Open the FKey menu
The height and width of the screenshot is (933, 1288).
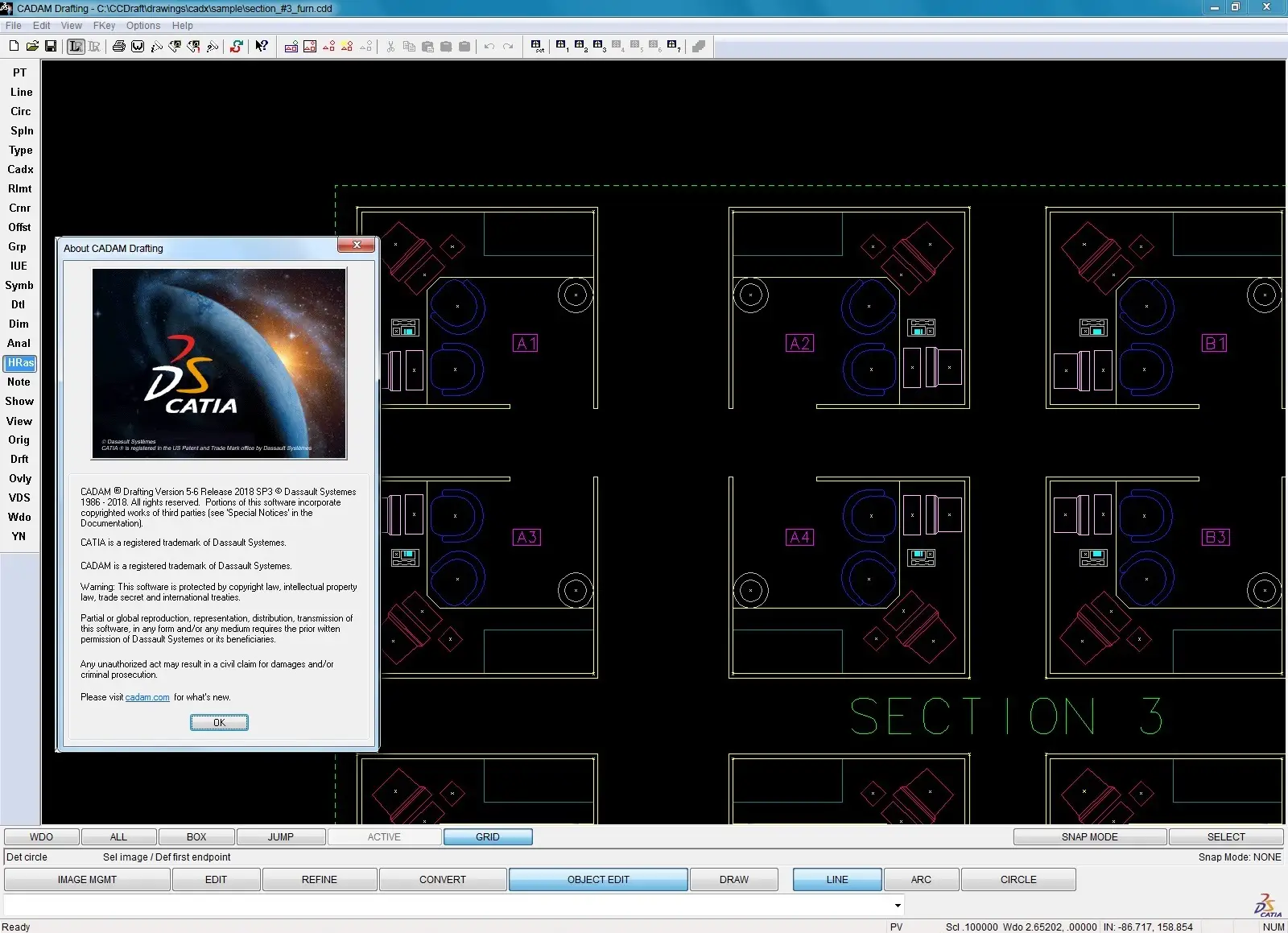[104, 26]
